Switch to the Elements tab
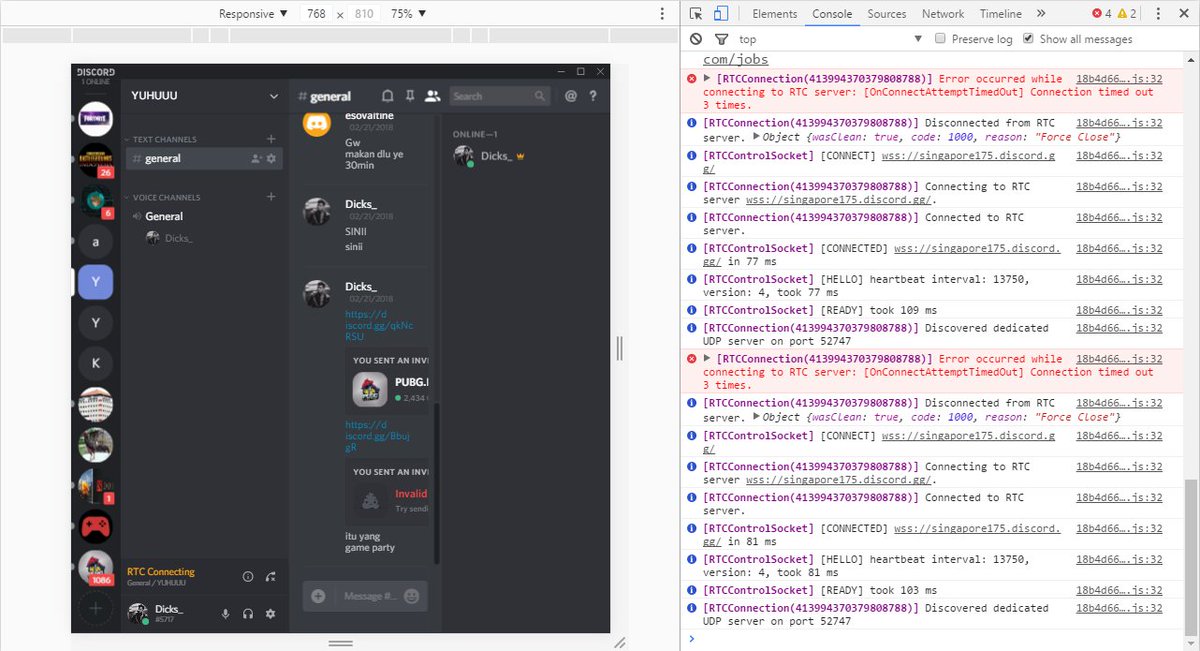Image resolution: width=1200 pixels, height=651 pixels. [x=775, y=13]
